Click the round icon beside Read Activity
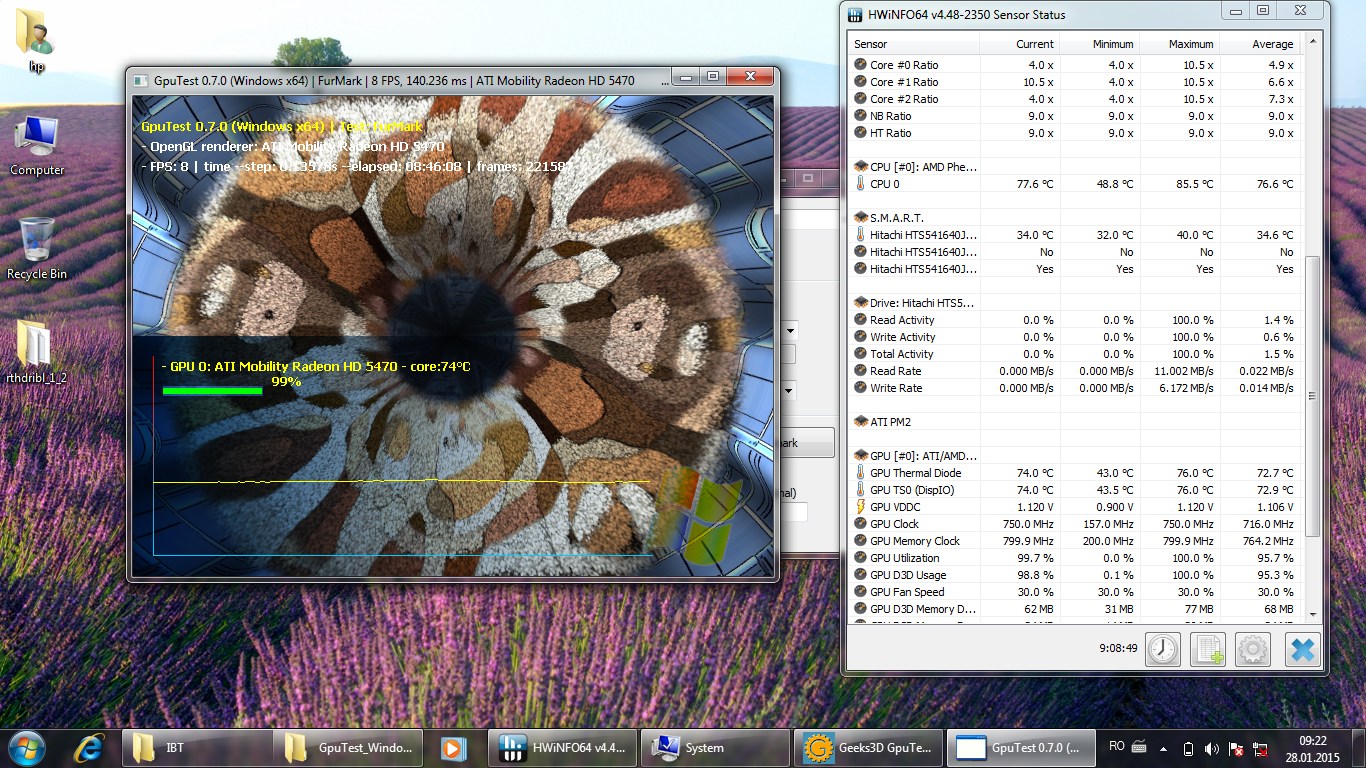This screenshot has height=768, width=1366. [860, 320]
